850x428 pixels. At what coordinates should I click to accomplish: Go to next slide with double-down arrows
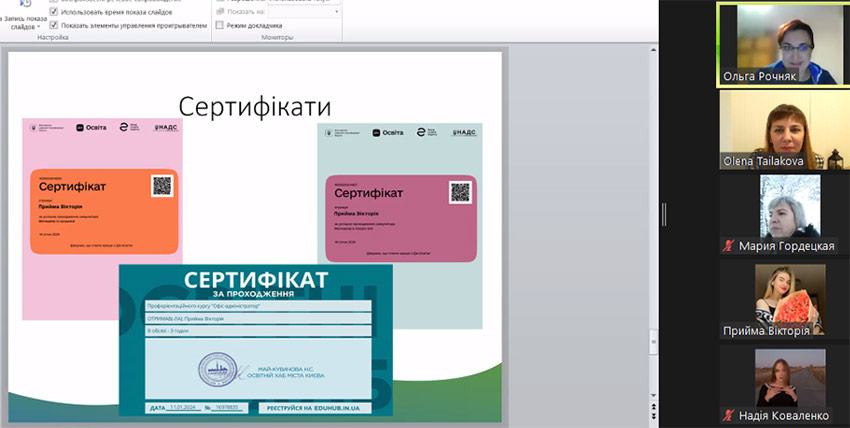pyautogui.click(x=654, y=416)
